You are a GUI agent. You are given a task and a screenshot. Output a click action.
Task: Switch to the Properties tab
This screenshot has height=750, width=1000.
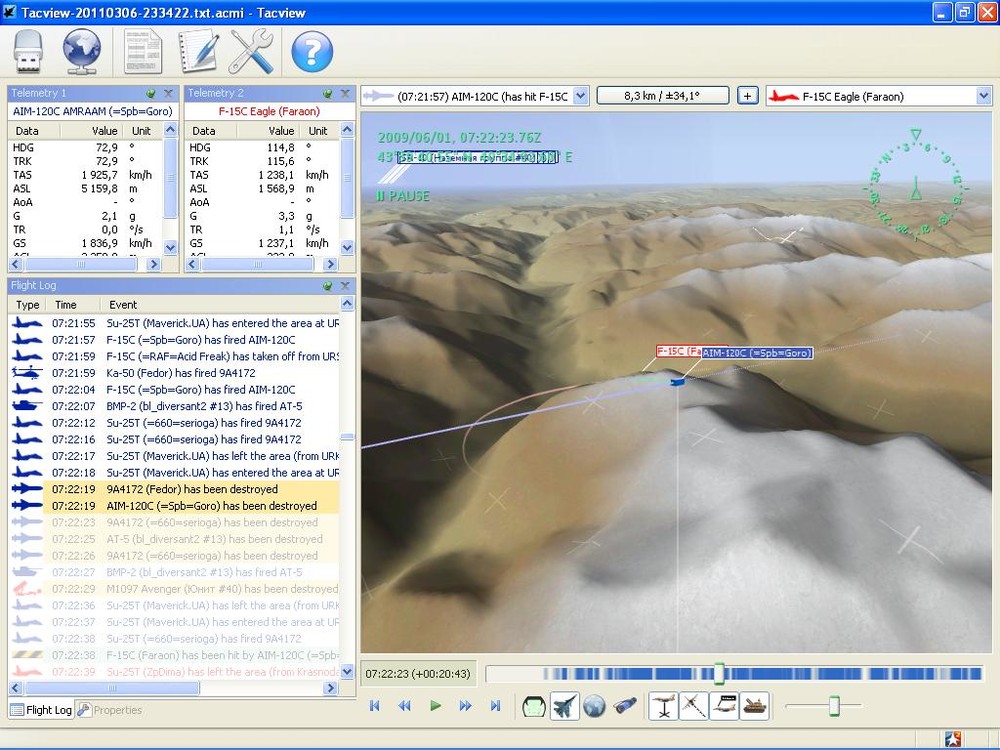pos(110,710)
